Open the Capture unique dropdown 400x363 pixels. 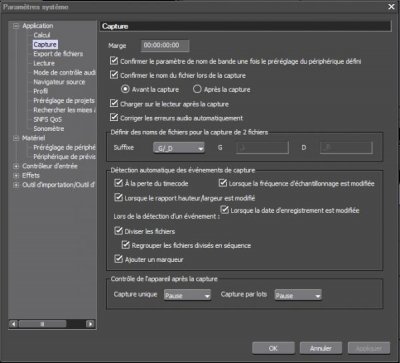coord(188,295)
